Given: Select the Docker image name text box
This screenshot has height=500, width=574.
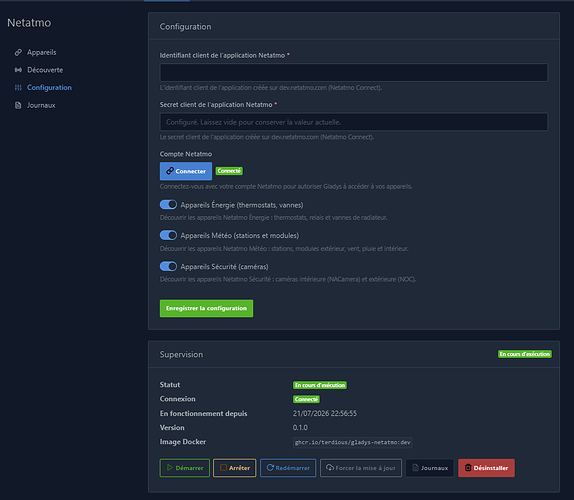Looking at the screenshot, I should (353, 442).
